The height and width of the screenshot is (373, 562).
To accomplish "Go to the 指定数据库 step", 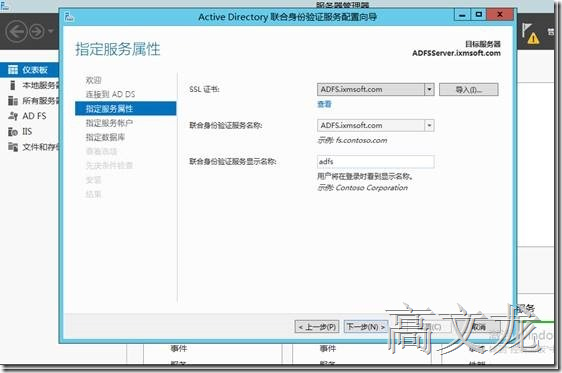I will coord(105,137).
